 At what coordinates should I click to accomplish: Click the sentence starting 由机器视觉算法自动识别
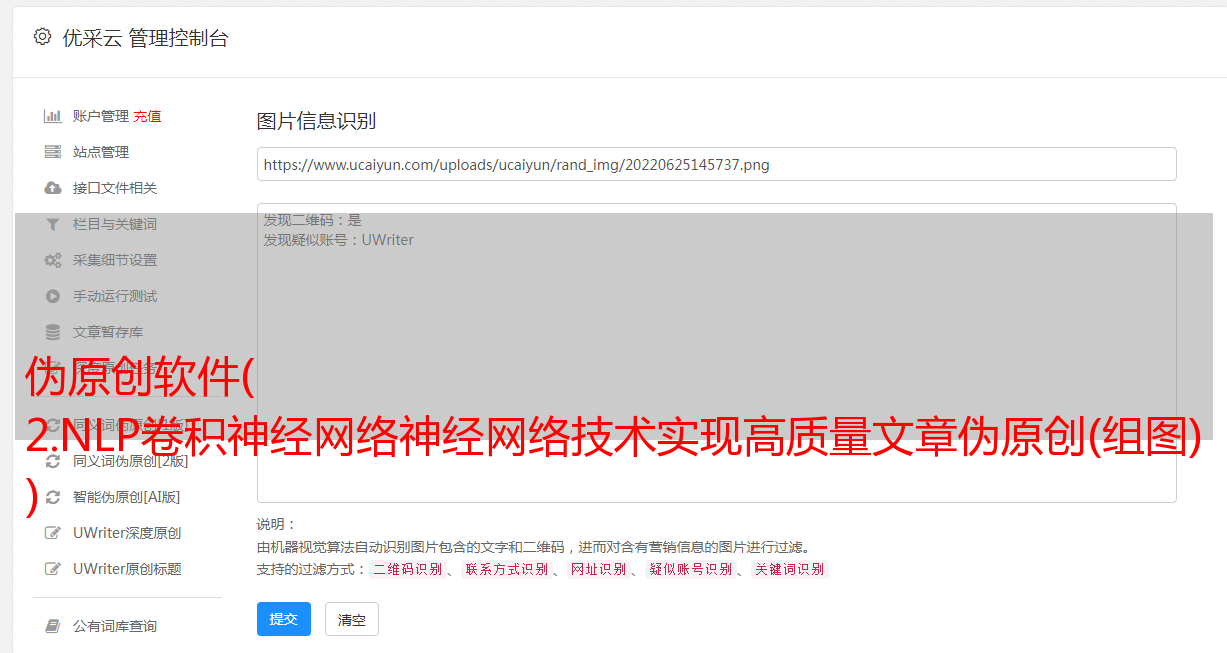tap(533, 547)
